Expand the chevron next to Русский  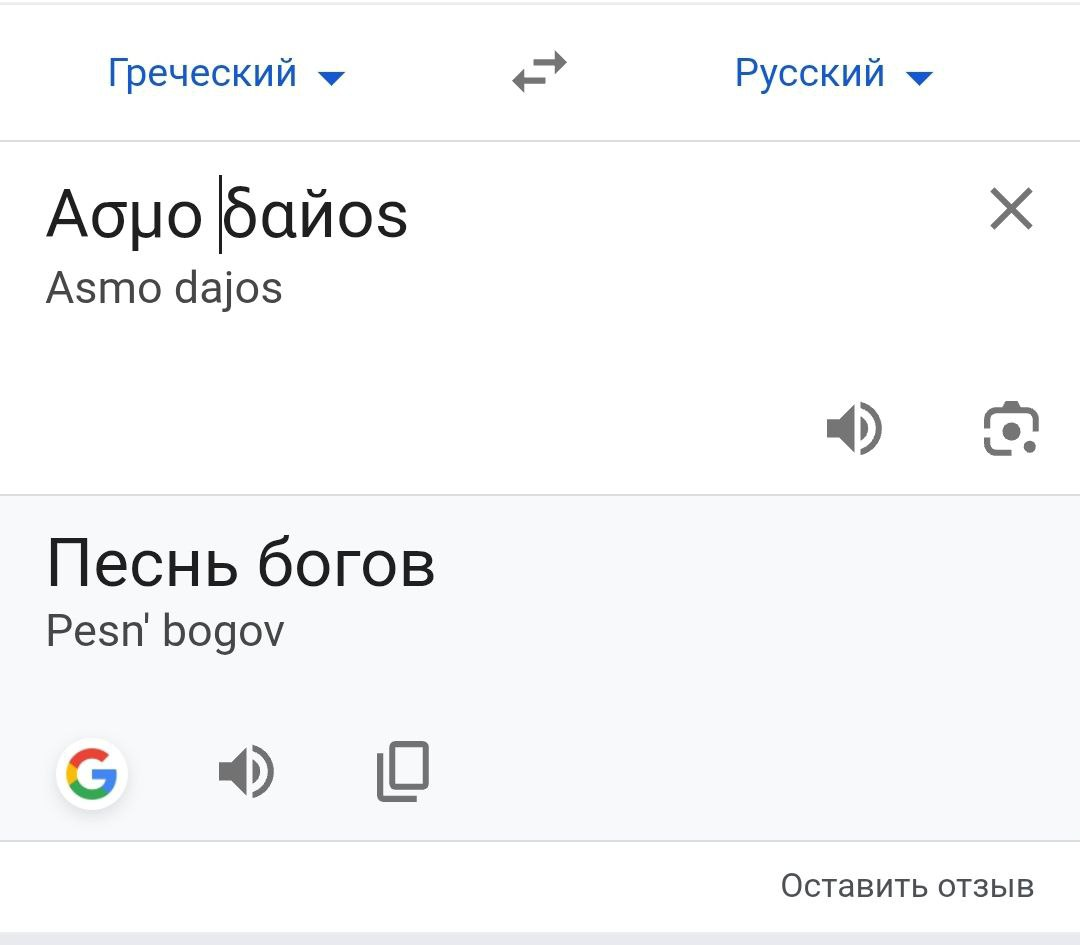(x=921, y=77)
